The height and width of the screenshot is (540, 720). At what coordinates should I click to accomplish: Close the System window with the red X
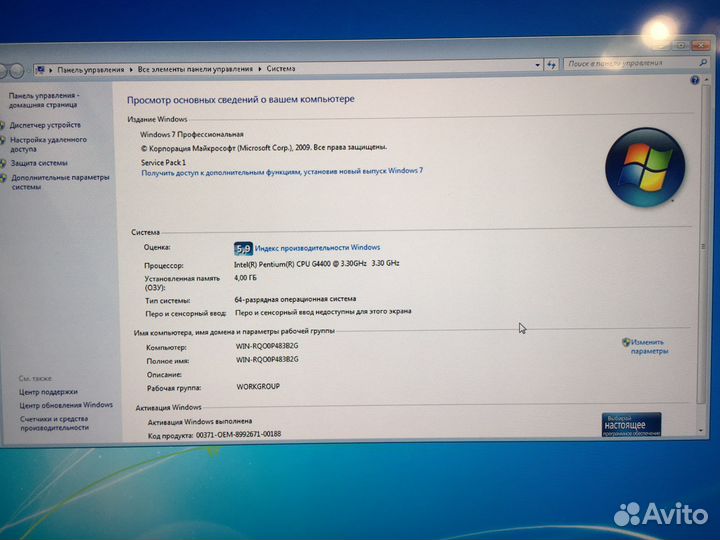(x=700, y=45)
